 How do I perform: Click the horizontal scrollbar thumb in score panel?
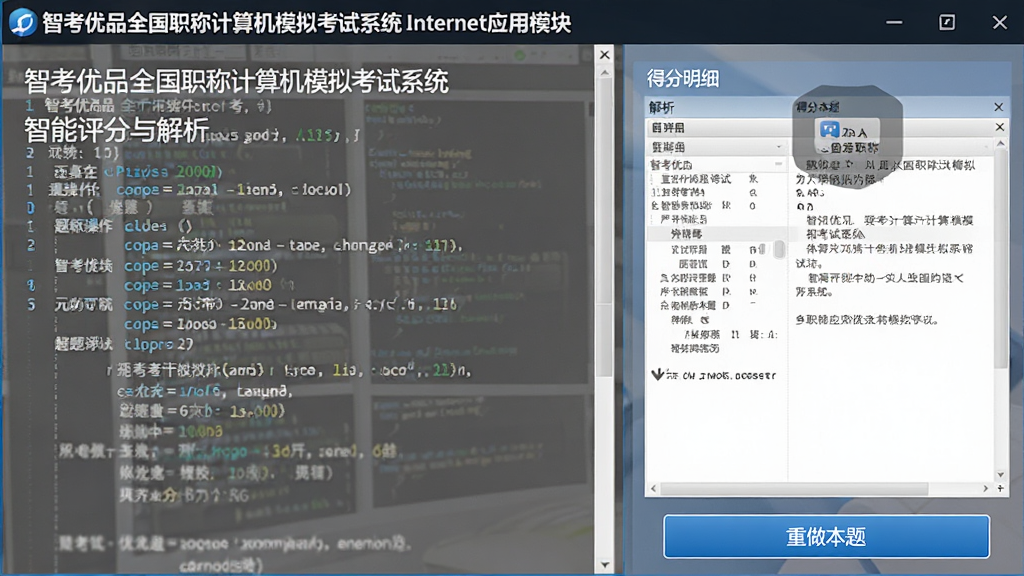pyautogui.click(x=794, y=488)
